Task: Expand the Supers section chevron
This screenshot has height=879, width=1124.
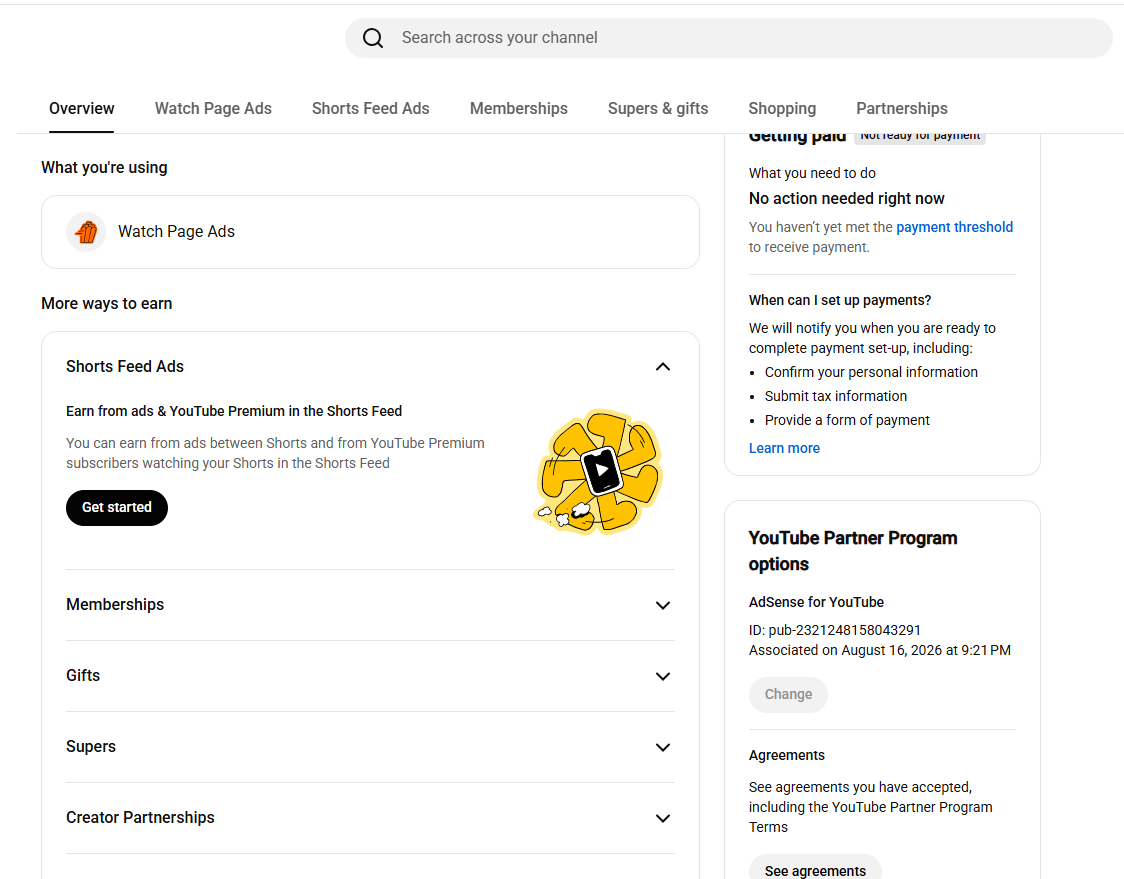Action: coord(663,747)
